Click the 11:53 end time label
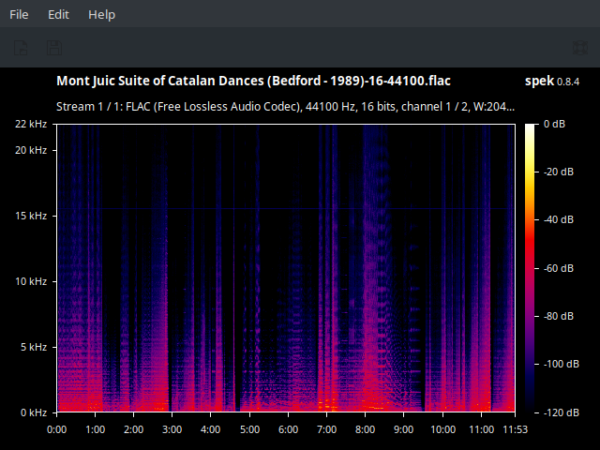 coord(515,429)
